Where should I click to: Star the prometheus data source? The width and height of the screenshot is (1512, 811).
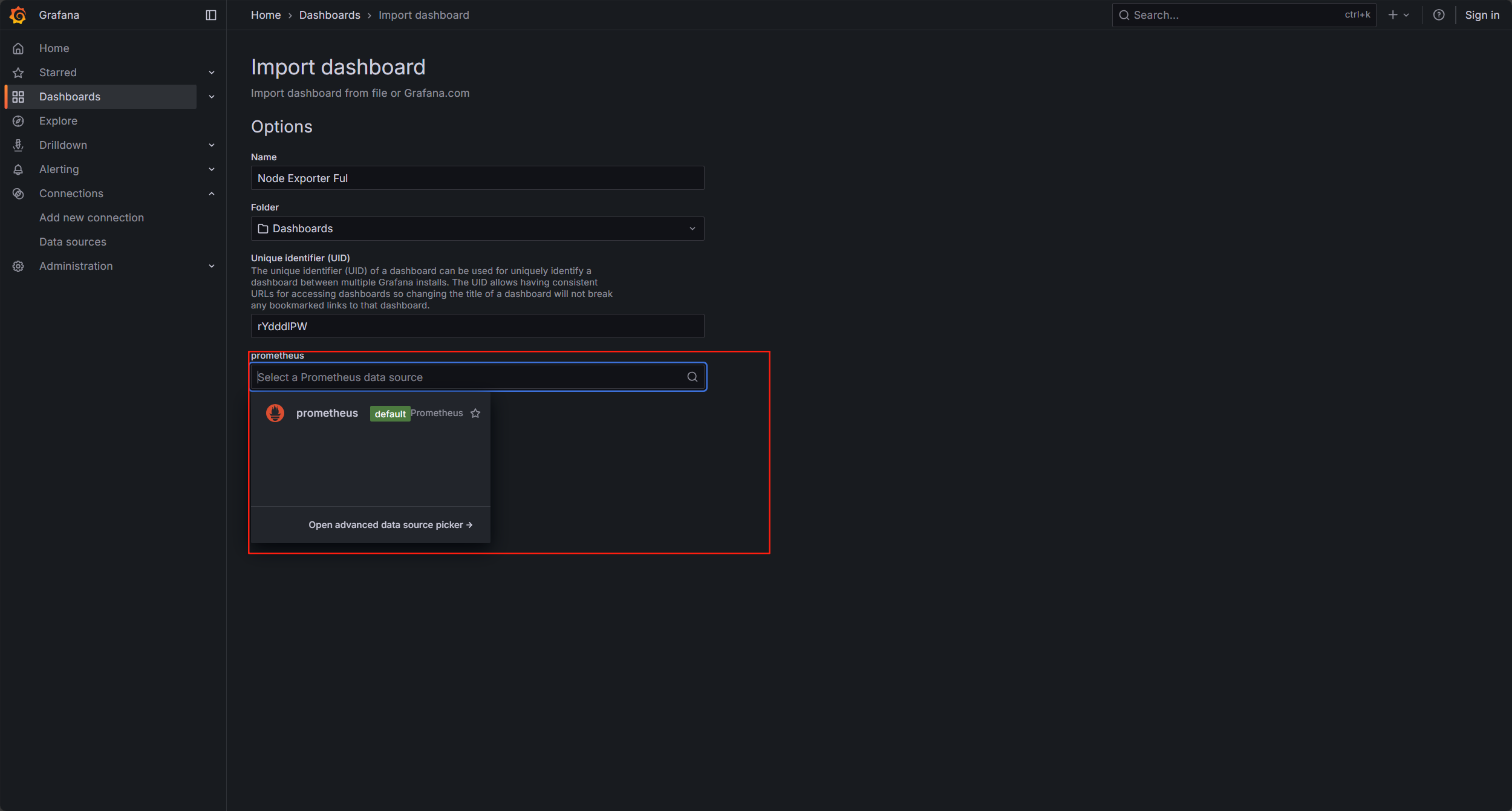475,413
